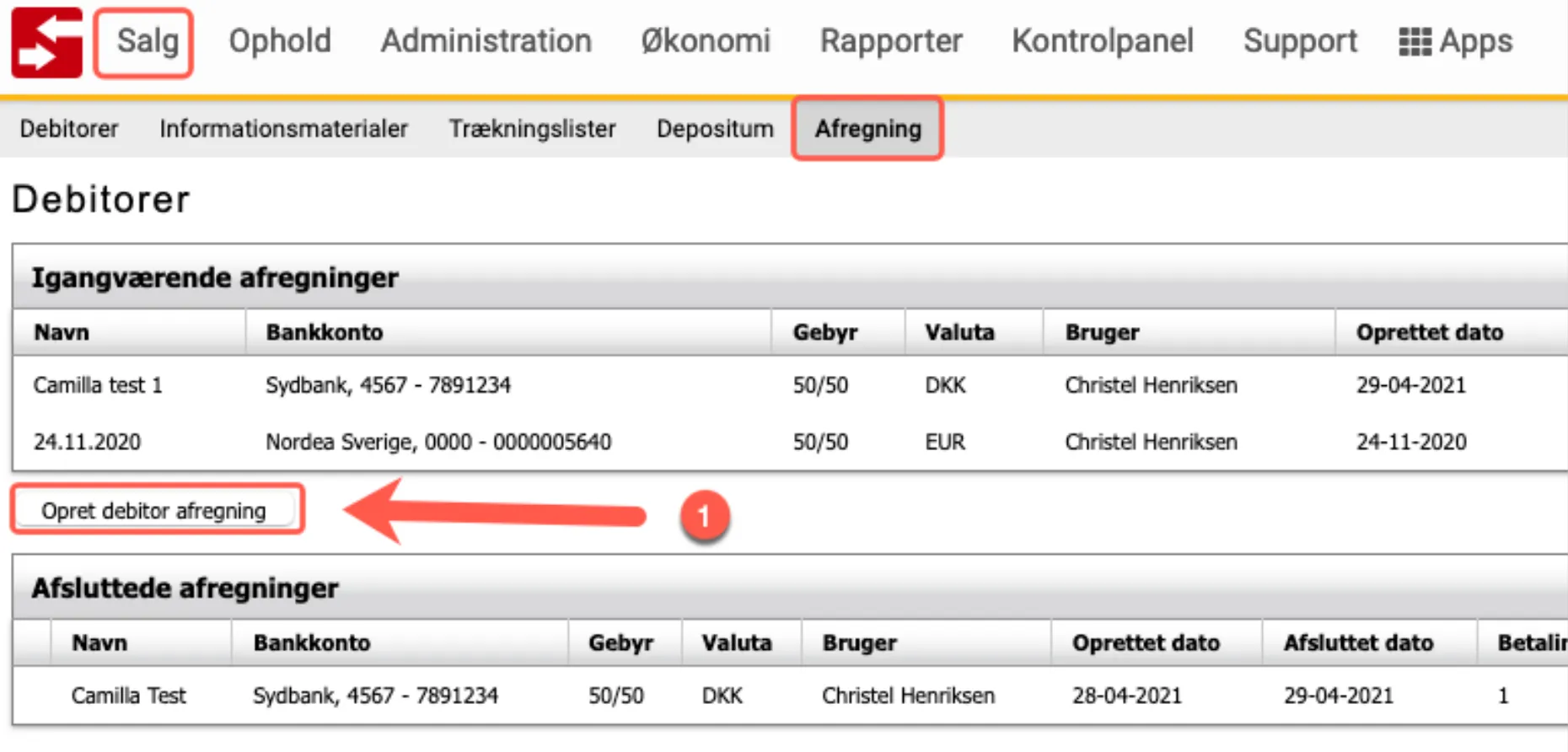Select the Camilla Test completed settlement
The image size is (1568, 752).
coord(128,695)
